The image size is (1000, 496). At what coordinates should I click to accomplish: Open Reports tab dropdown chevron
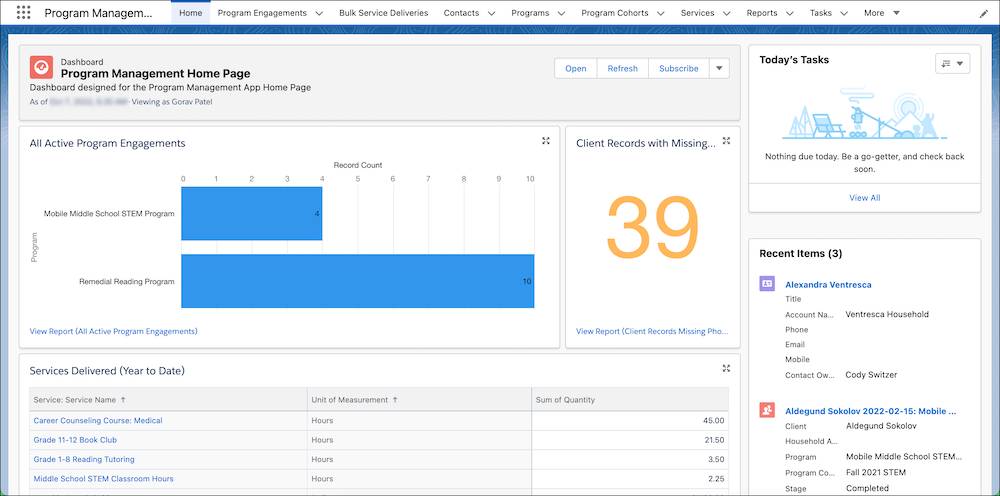pyautogui.click(x=790, y=13)
